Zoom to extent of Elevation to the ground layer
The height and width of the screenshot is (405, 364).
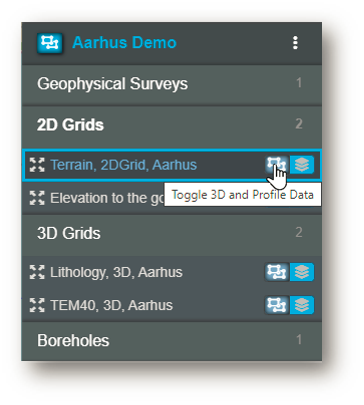tap(37, 198)
